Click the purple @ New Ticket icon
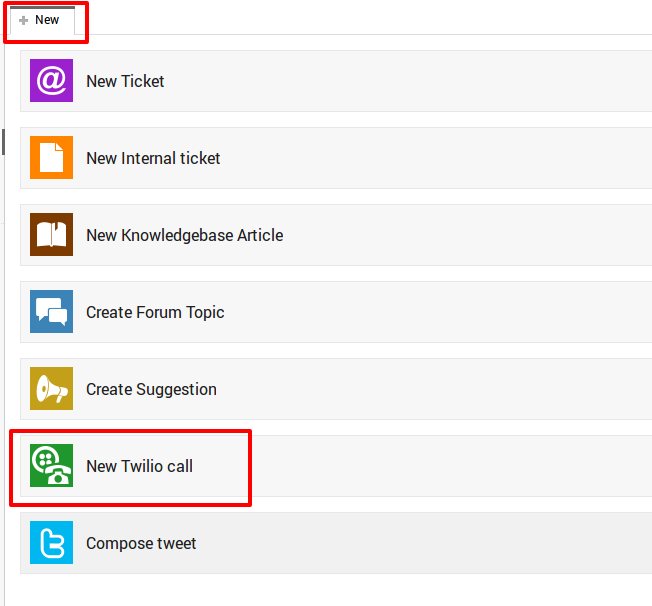The width and height of the screenshot is (652, 606). pos(51,80)
